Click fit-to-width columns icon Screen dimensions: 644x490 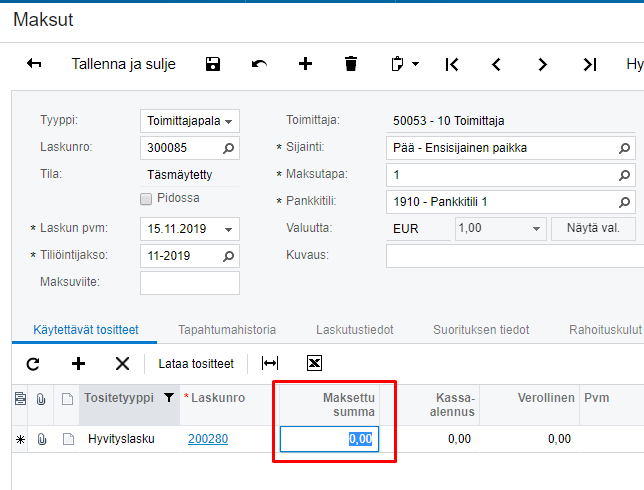pos(270,363)
